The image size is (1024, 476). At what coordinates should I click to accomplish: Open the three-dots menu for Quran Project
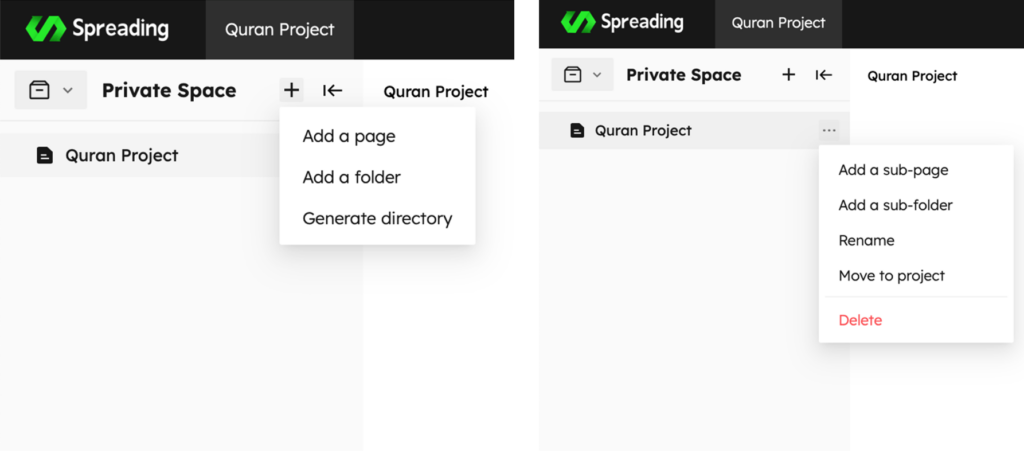(829, 131)
